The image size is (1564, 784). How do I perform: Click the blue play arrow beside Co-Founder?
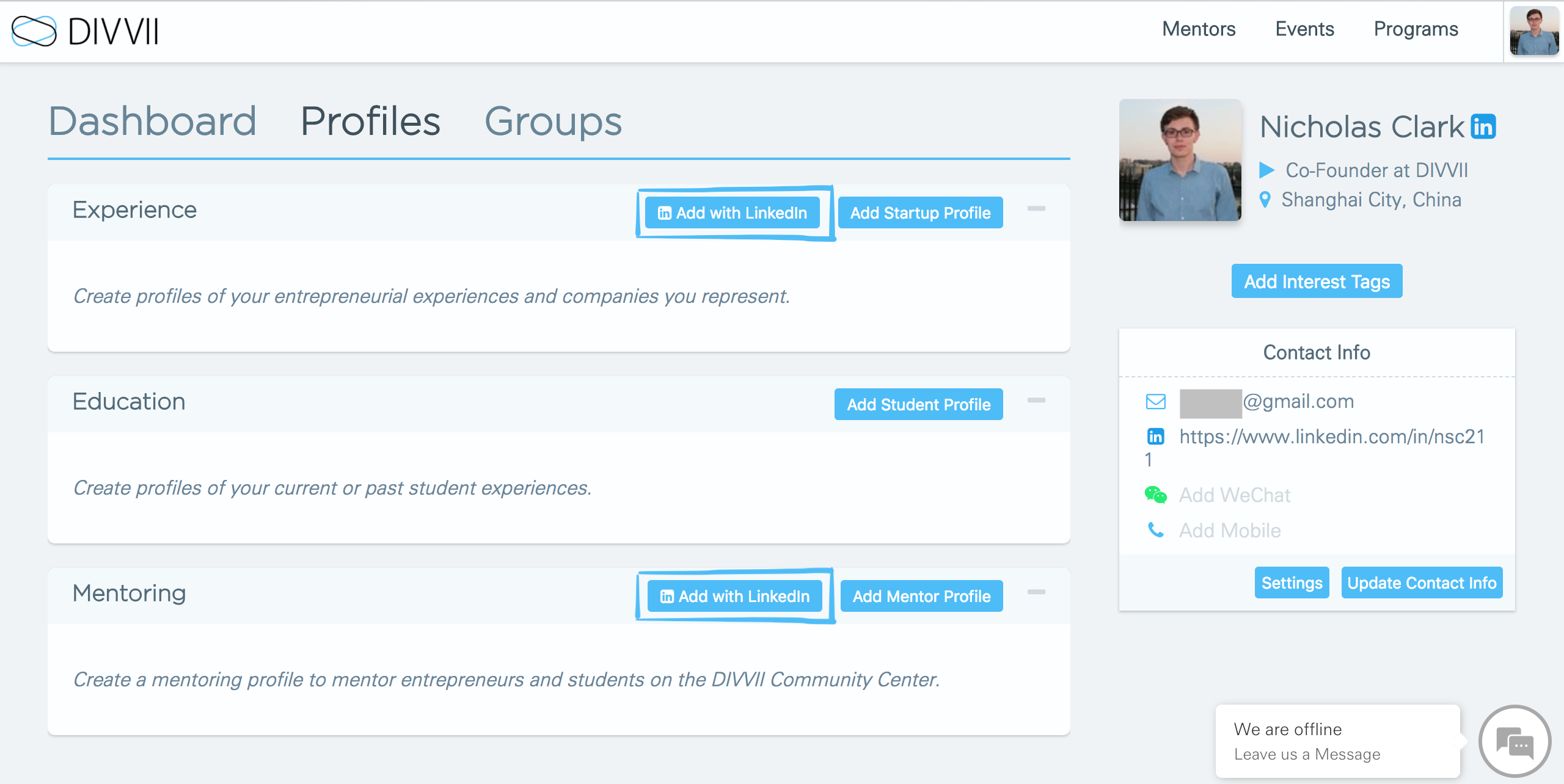(1267, 170)
